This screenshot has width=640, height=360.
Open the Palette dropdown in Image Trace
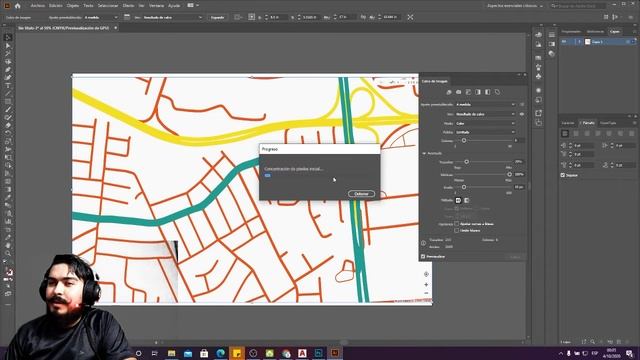click(x=485, y=132)
